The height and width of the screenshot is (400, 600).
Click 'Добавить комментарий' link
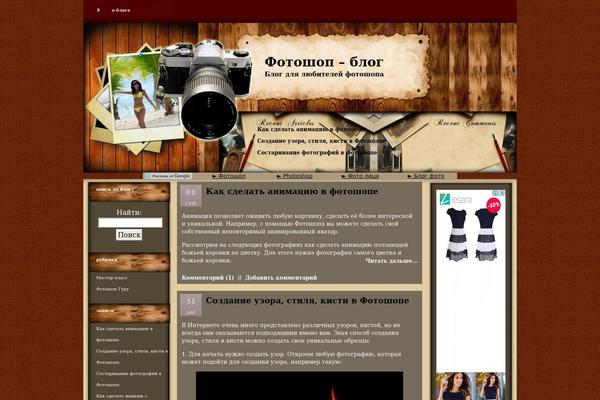point(281,278)
